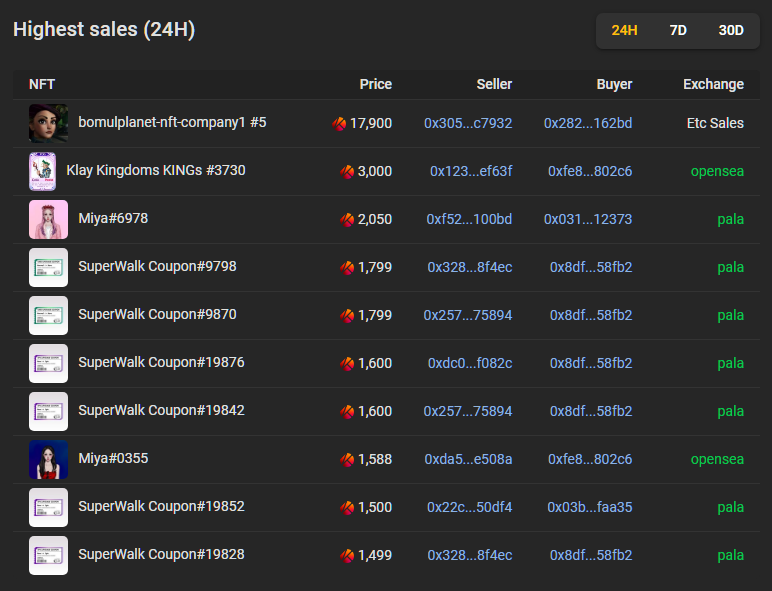
Task: Open SuperWalk Coupon#19876 thumbnail image
Action: pos(48,363)
